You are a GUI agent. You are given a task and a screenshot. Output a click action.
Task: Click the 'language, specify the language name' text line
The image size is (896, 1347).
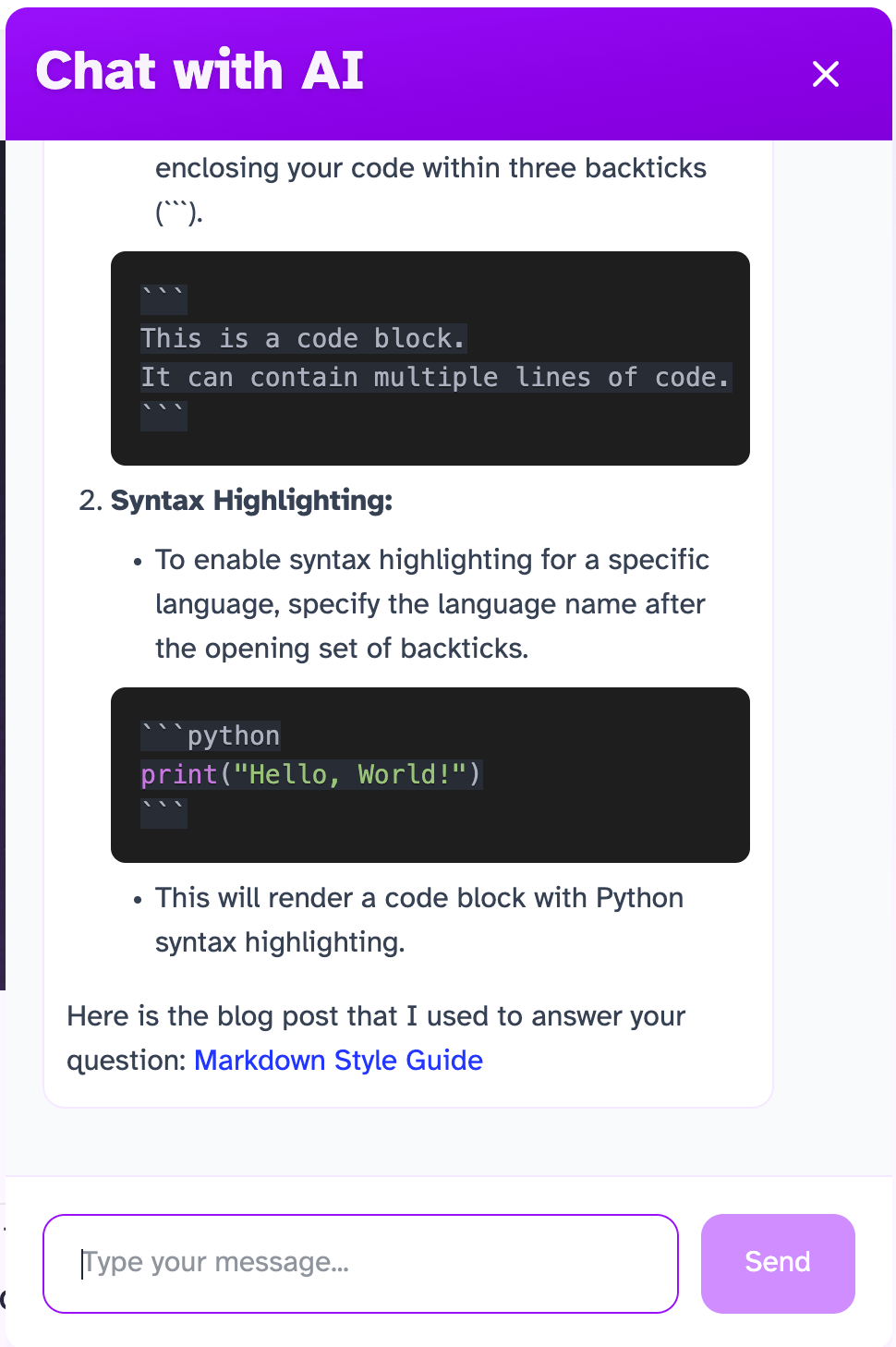click(430, 604)
